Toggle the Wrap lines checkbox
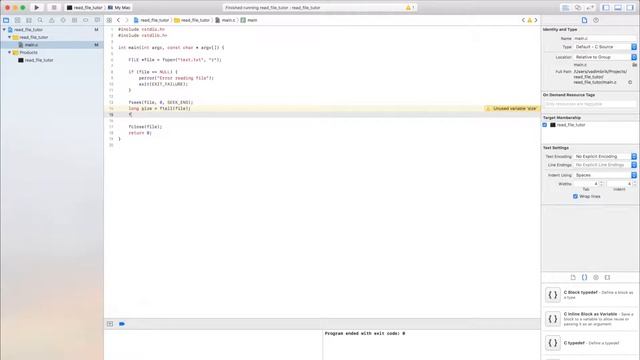Screen dimensions: 640x360 pos(575,196)
